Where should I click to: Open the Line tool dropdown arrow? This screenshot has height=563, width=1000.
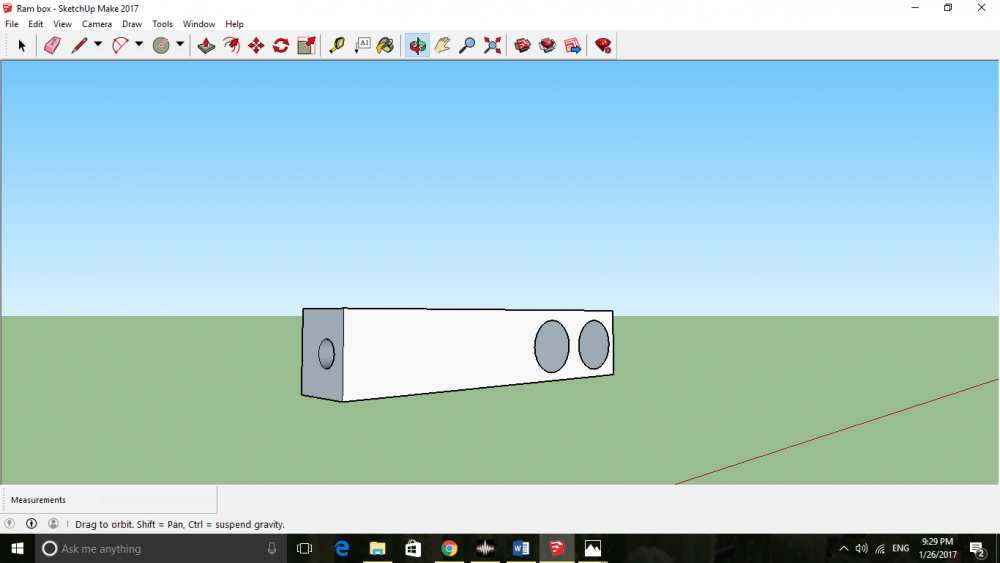(x=98, y=45)
